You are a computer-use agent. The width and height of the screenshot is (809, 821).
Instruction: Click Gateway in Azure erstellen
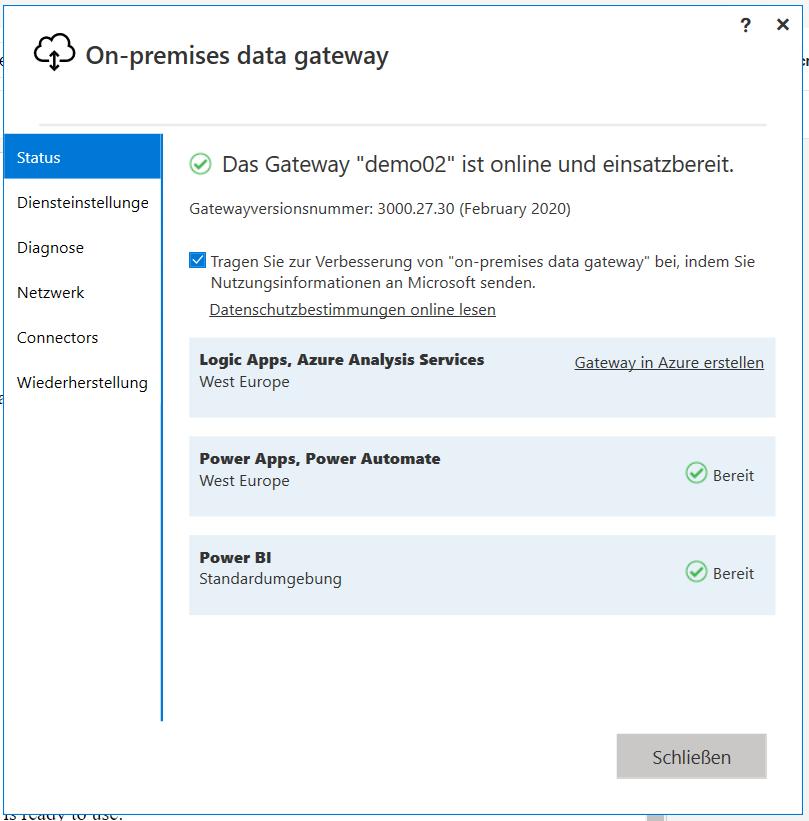(x=668, y=362)
